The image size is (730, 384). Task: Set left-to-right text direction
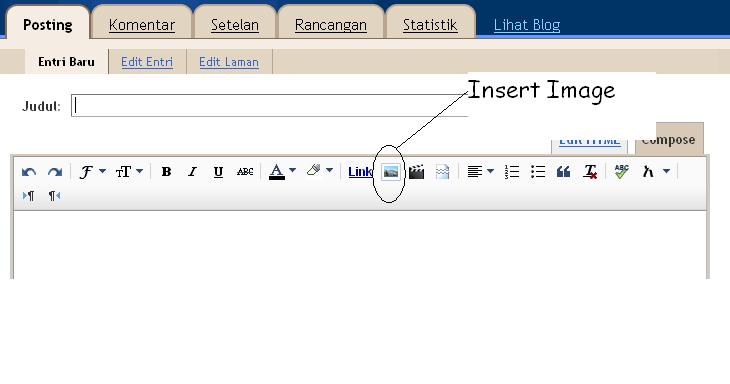pyautogui.click(x=28, y=196)
